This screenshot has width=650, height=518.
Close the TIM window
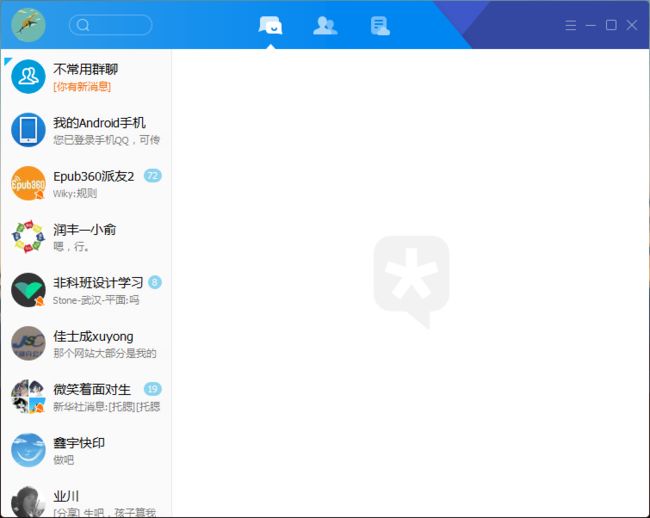click(x=632, y=25)
